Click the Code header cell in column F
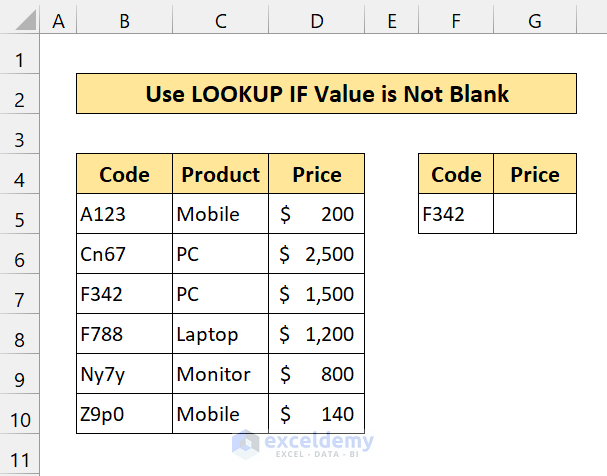Image resolution: width=607 pixels, height=476 pixels. (456, 175)
